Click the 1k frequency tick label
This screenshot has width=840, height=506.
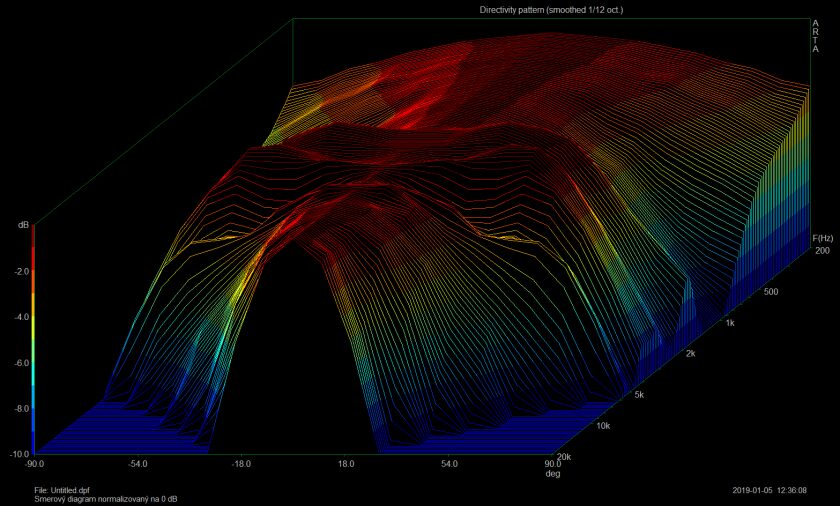[x=730, y=323]
